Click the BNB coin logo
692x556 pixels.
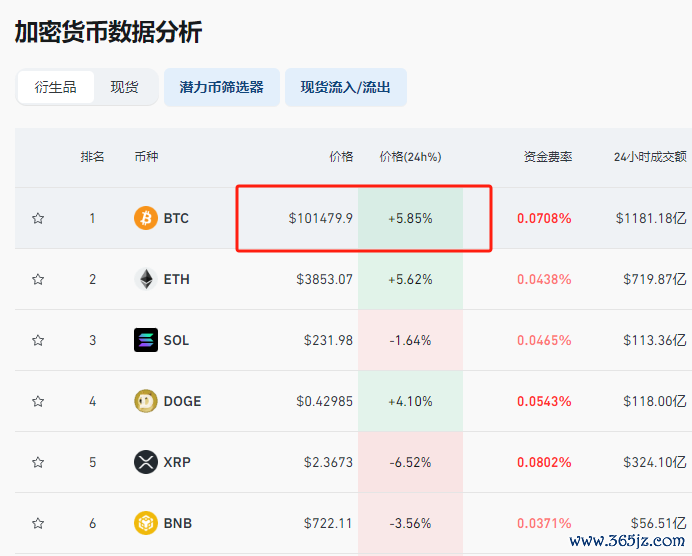[x=146, y=523]
